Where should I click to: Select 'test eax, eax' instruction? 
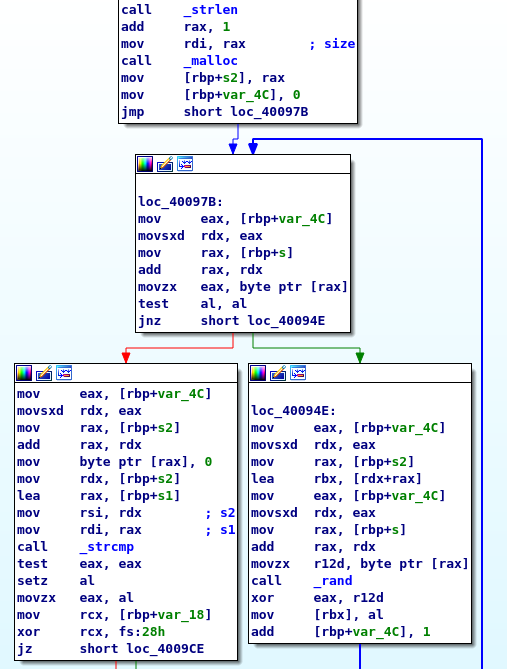(79, 564)
